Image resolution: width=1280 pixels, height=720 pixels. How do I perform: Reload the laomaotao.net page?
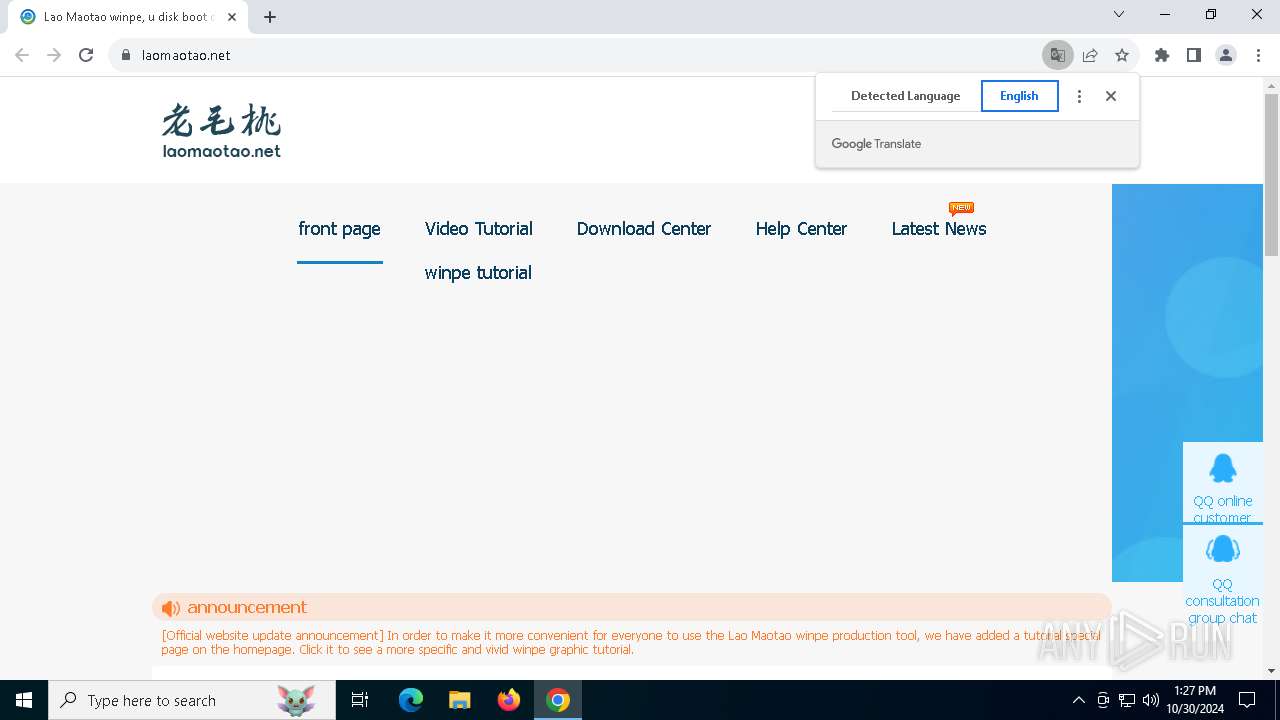86,55
